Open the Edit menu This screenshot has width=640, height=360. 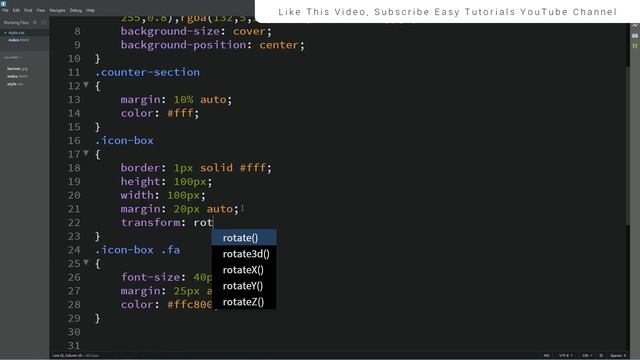point(16,10)
